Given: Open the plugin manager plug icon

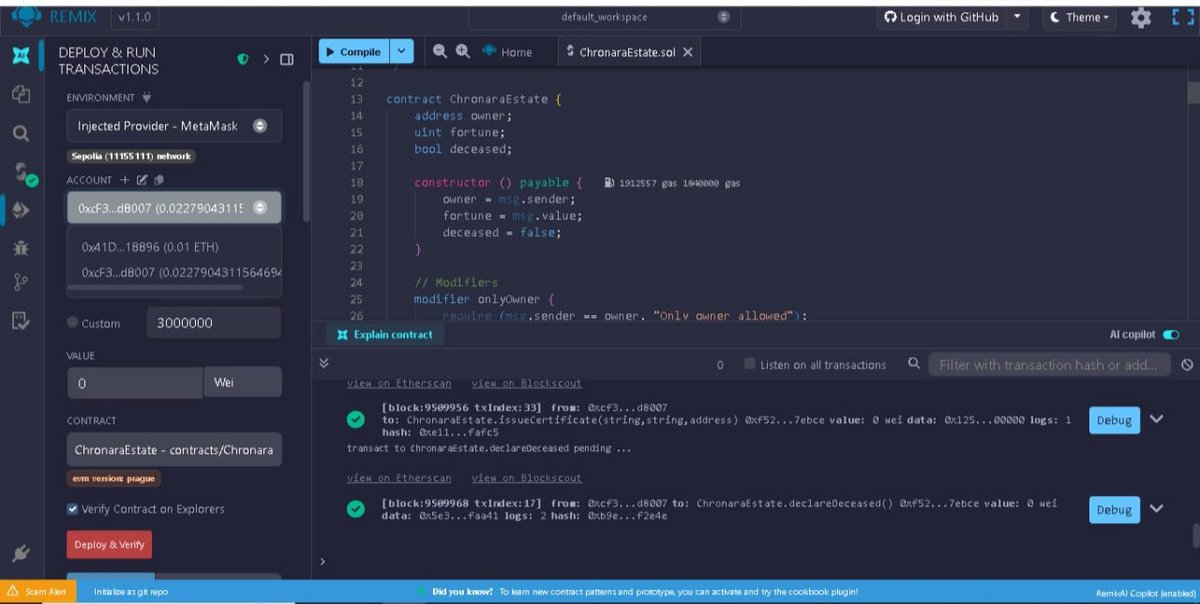Looking at the screenshot, I should coord(21,552).
